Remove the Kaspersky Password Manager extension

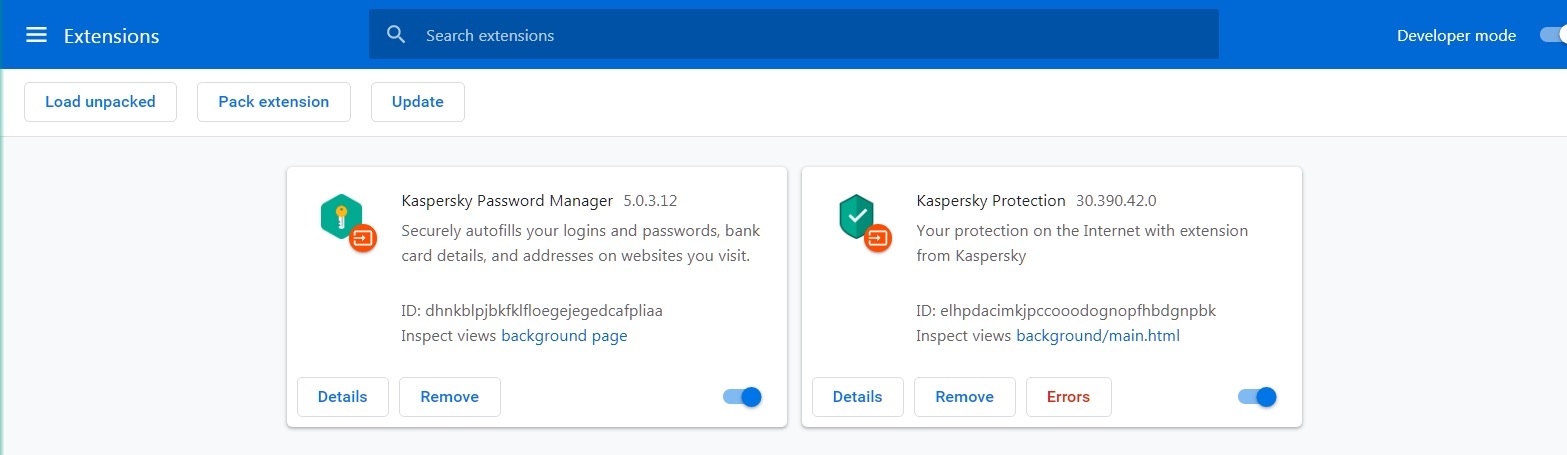(449, 397)
